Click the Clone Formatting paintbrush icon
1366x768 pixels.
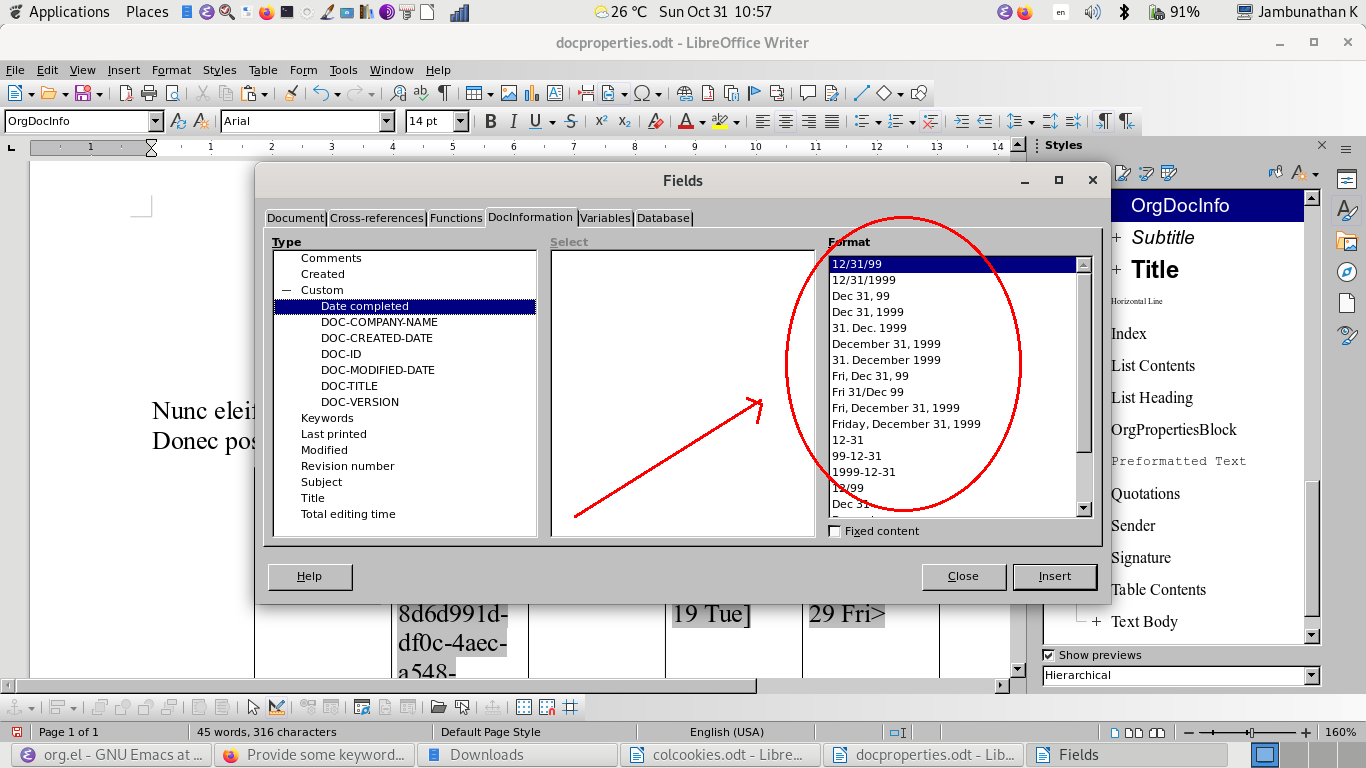coord(291,94)
